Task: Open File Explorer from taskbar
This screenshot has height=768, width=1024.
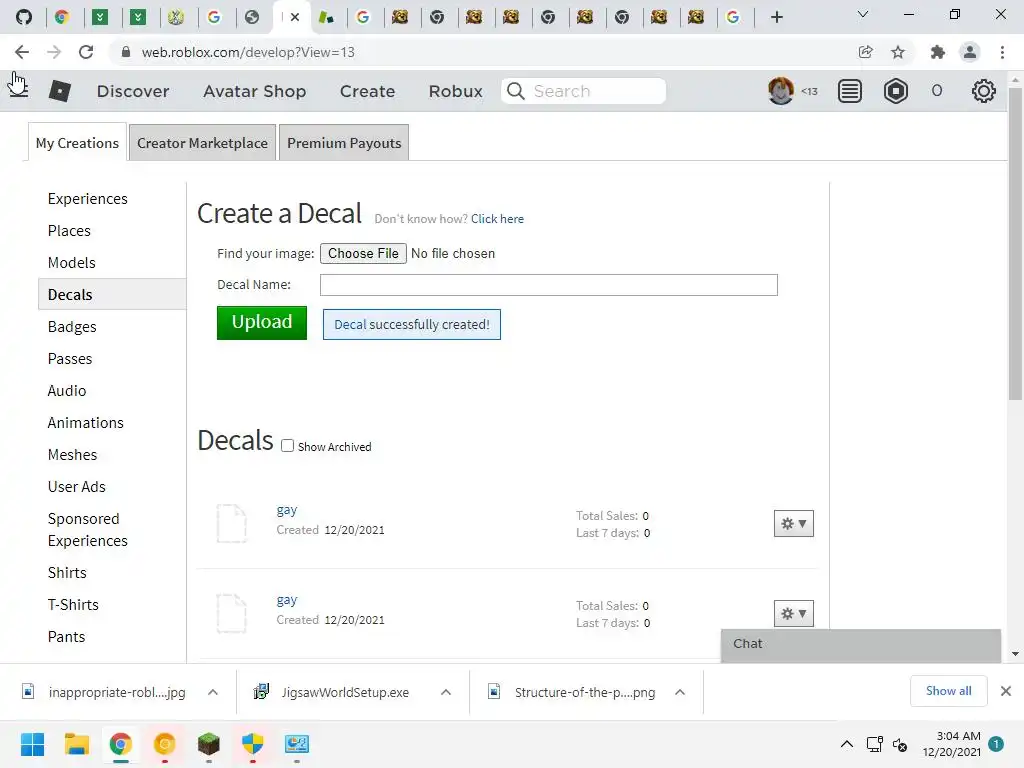Action: coord(76,744)
